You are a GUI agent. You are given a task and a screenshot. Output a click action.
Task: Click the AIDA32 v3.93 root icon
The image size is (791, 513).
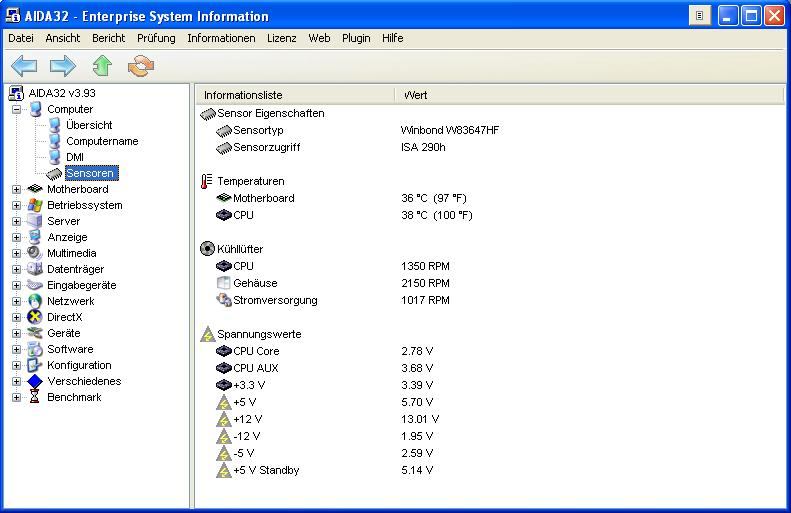[16, 93]
